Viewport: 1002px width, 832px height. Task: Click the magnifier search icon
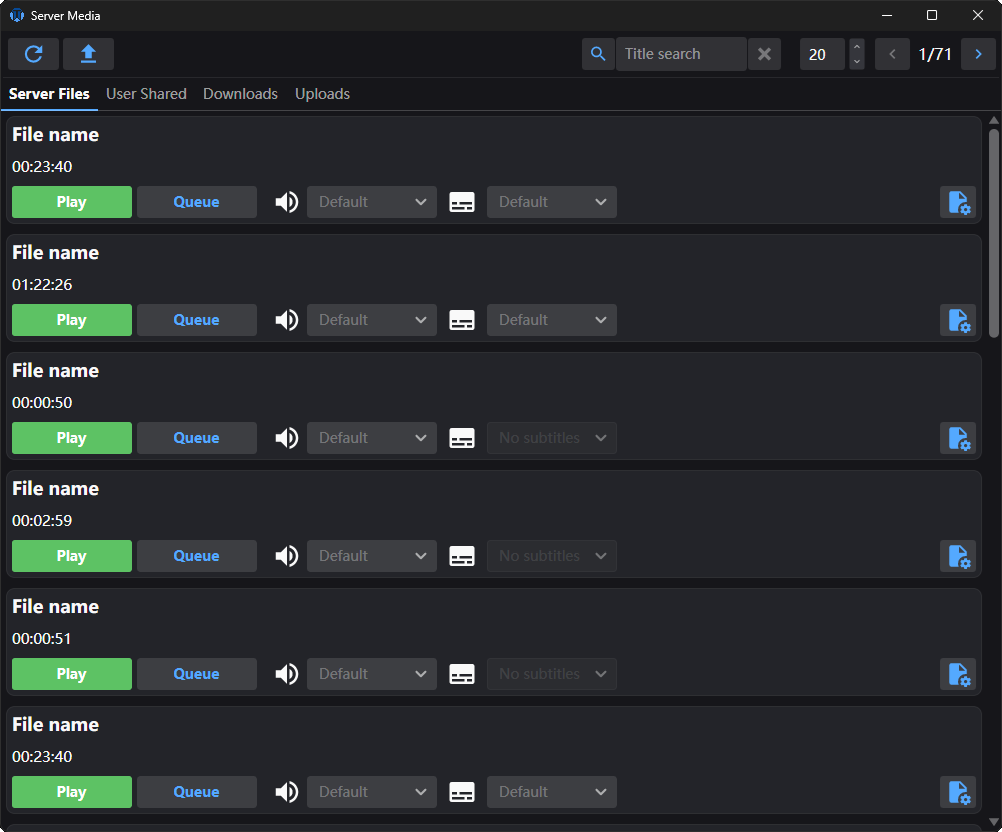tap(598, 54)
